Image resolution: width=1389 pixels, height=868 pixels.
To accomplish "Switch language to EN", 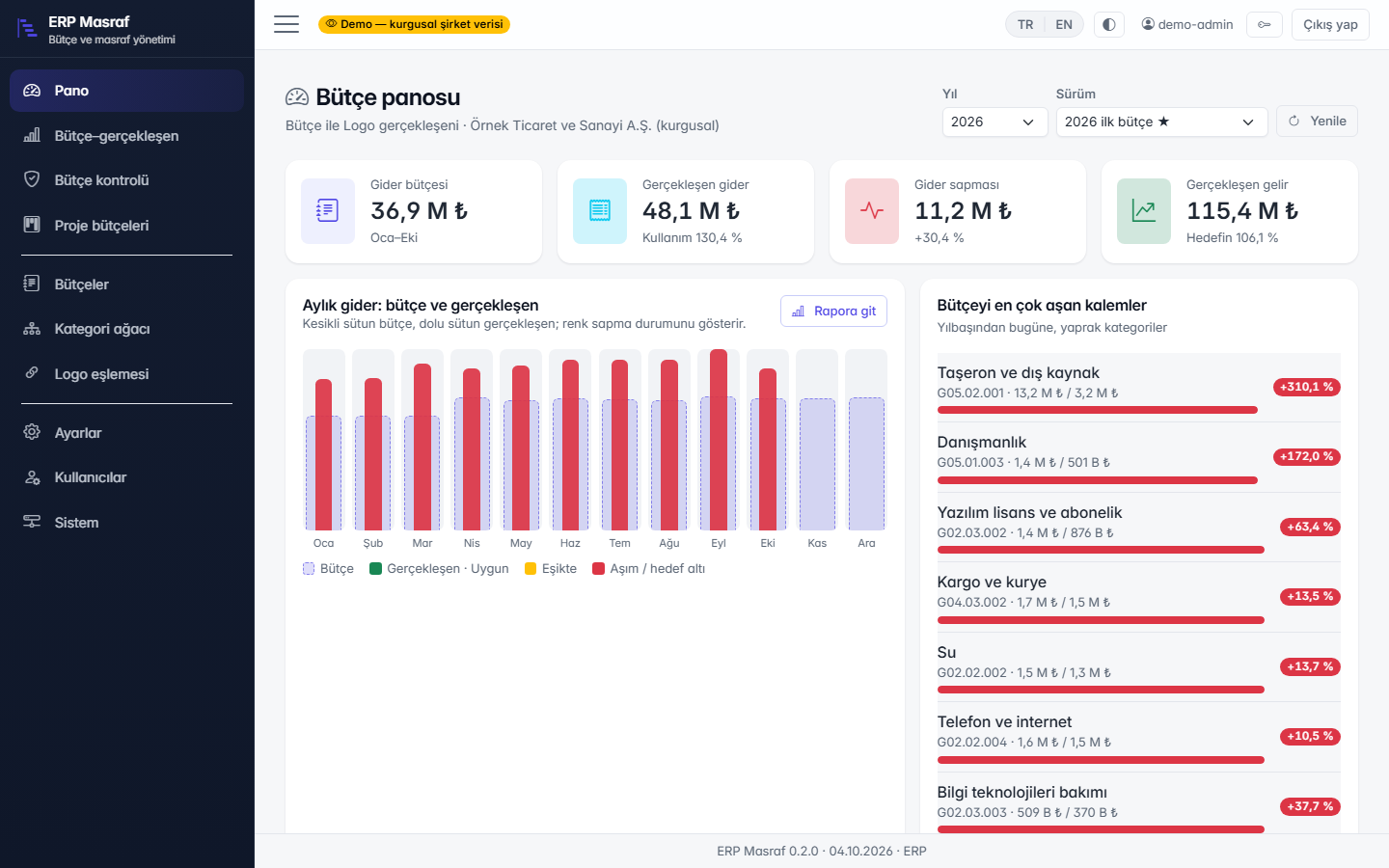I will pos(1064,24).
